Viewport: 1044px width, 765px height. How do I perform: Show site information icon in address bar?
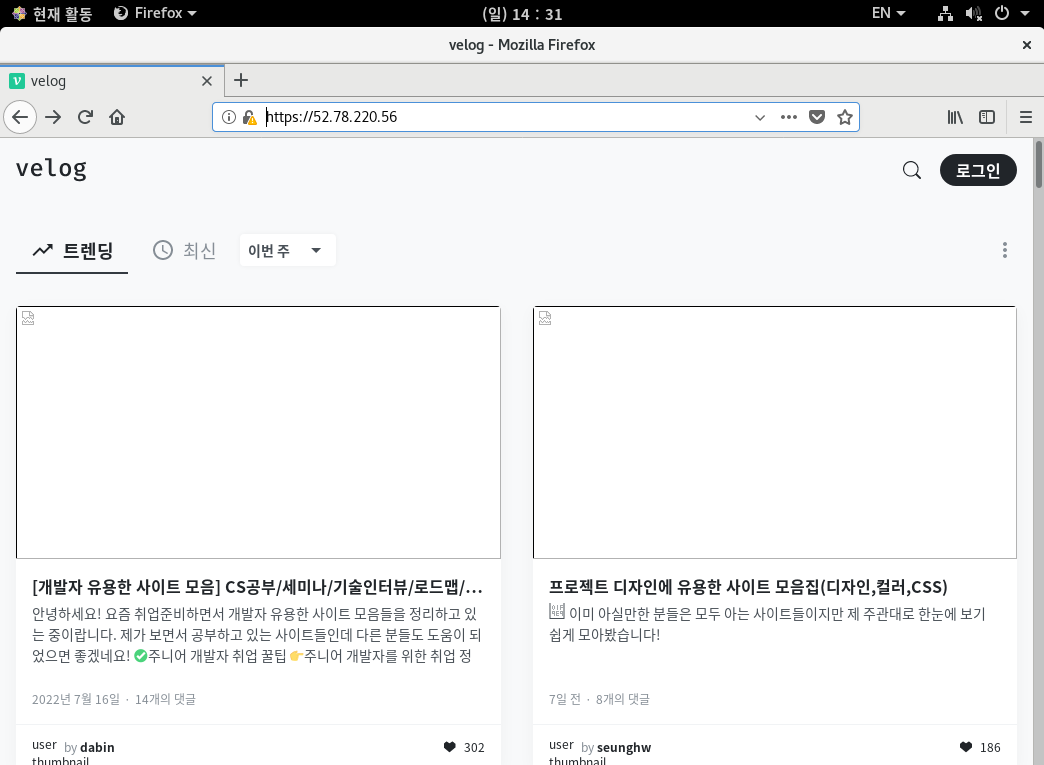pos(228,117)
